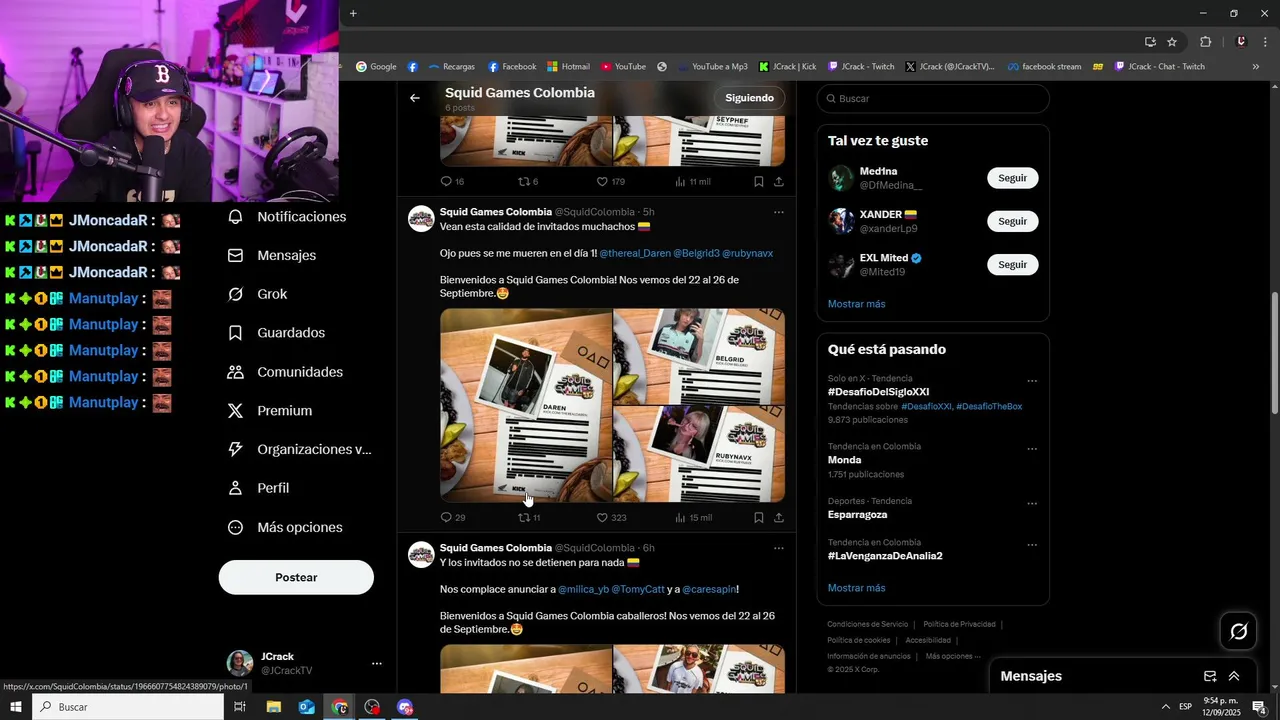Open the Monda trend
This screenshot has width=1280, height=720.
(844, 460)
